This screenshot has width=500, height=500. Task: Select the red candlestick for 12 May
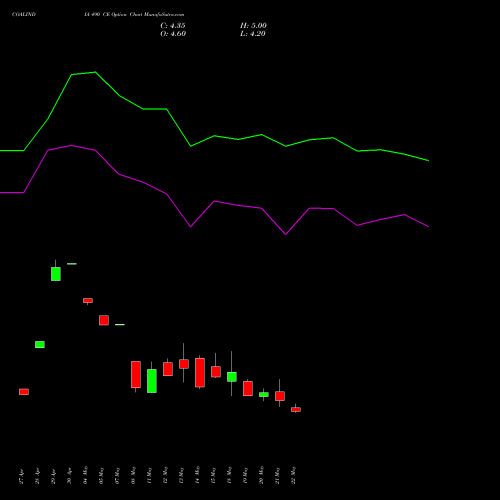pyautogui.click(x=168, y=369)
